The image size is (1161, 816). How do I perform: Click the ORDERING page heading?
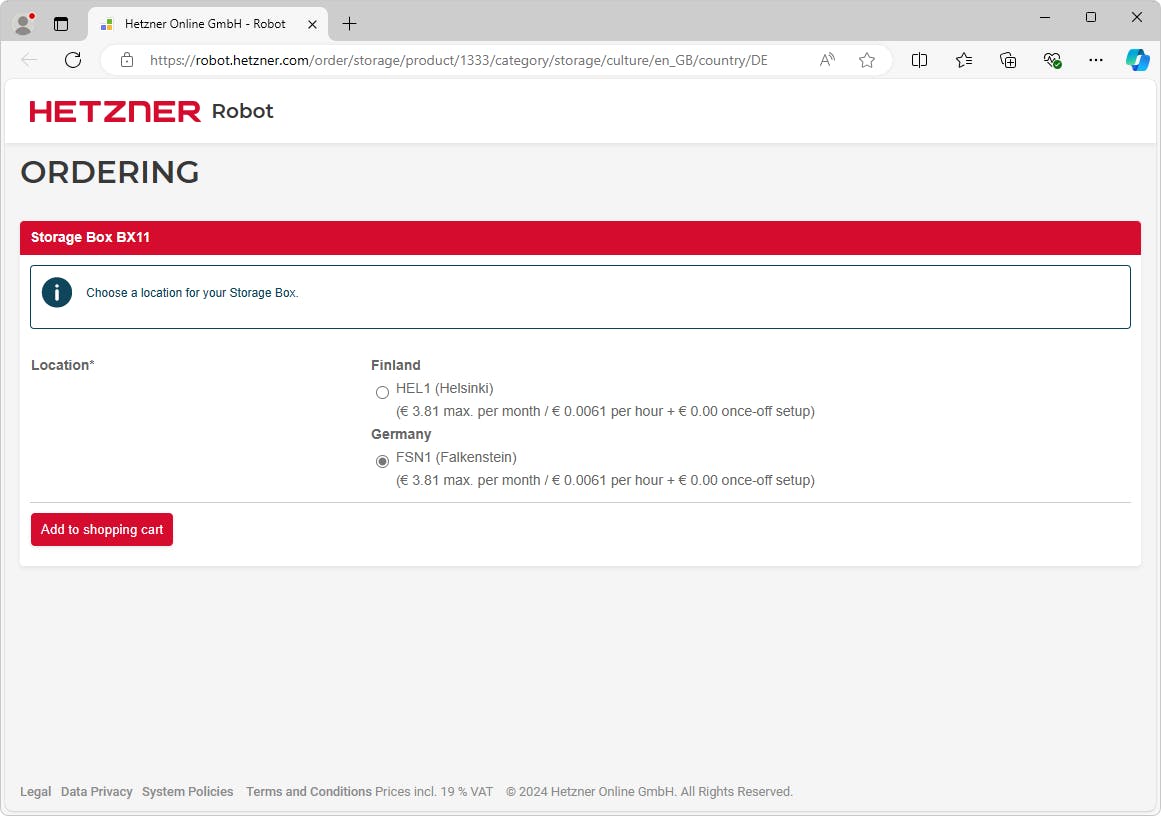[x=110, y=172]
